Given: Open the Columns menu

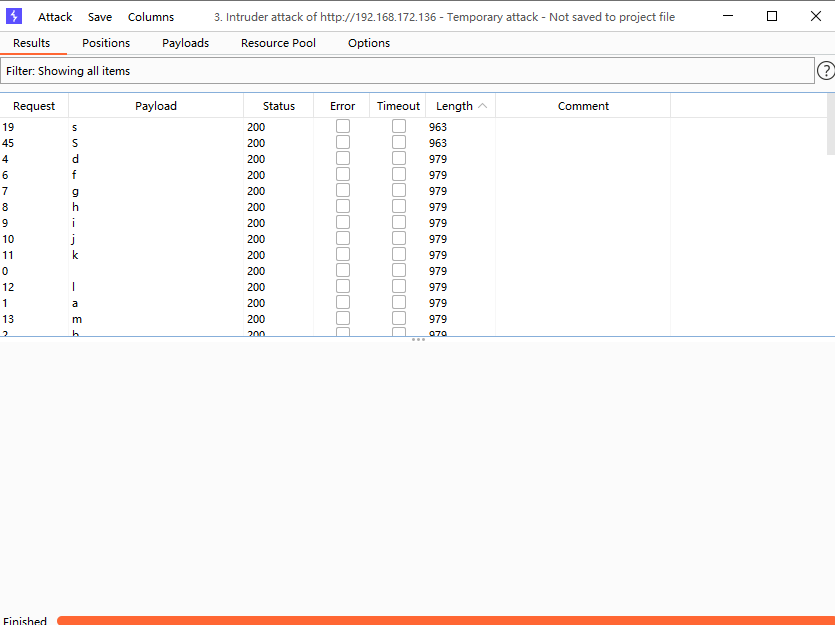Looking at the screenshot, I should pos(151,17).
